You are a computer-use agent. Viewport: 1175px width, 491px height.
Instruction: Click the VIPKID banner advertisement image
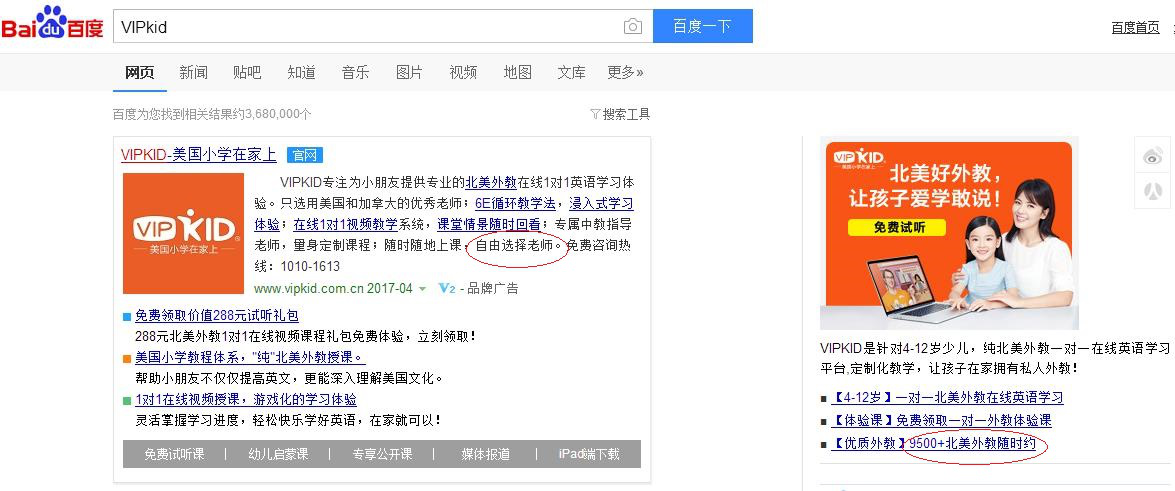pos(948,234)
